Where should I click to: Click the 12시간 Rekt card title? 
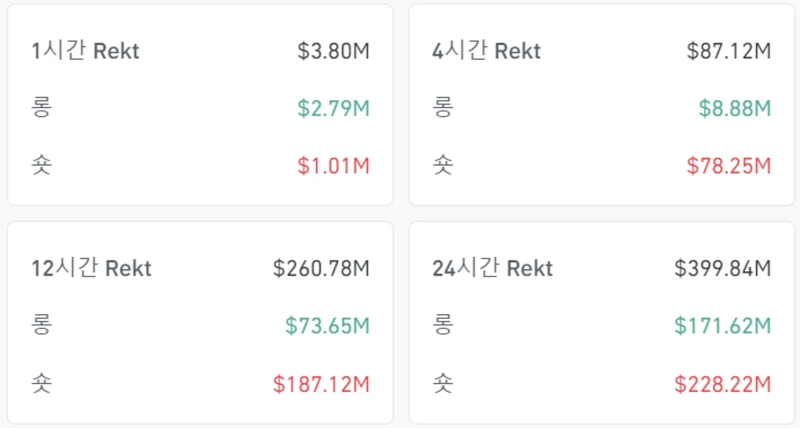(91, 268)
